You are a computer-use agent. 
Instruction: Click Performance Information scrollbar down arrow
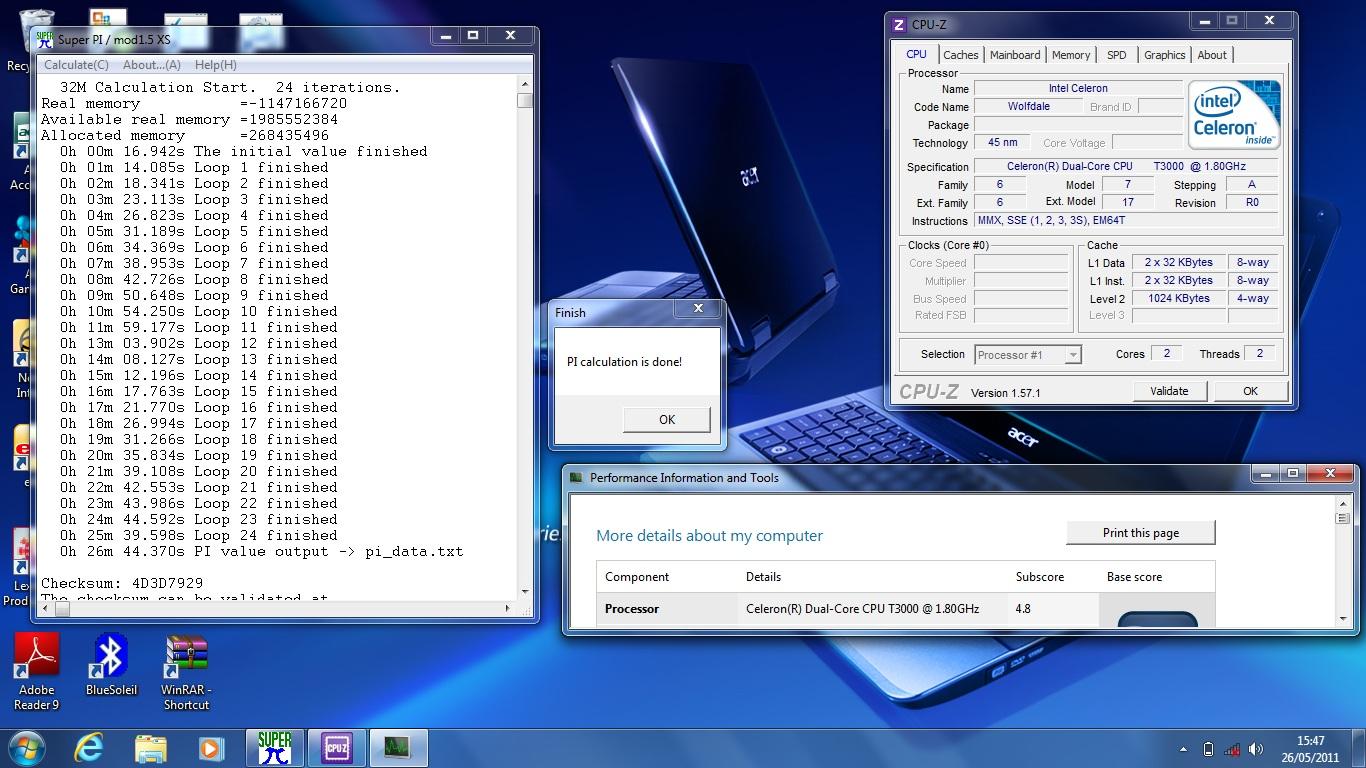pyautogui.click(x=1343, y=620)
